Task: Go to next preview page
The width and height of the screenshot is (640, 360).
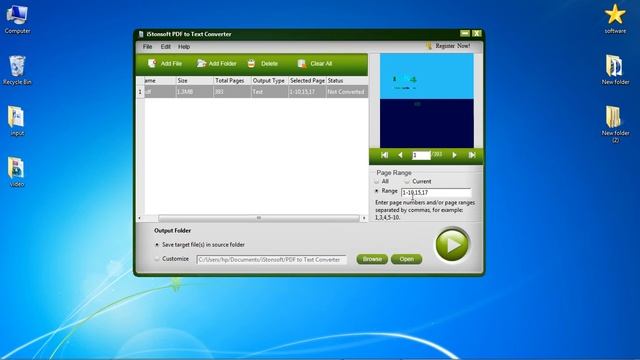Action: 454,155
